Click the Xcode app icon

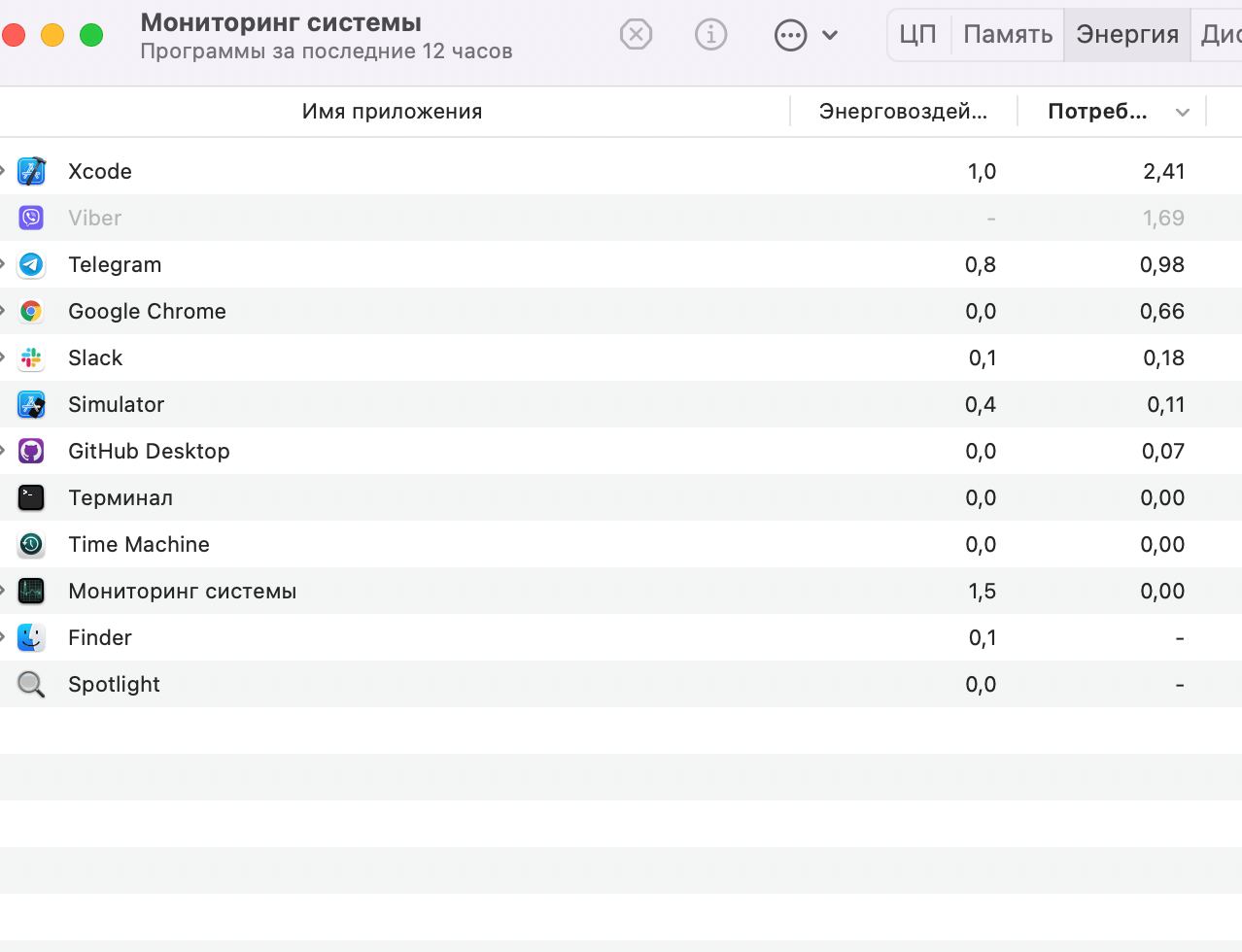(31, 171)
